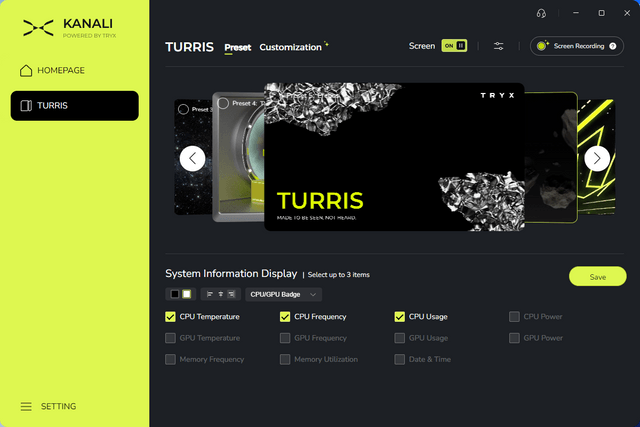Check the GPU Temperature checkbox
Image resolution: width=640 pixels, height=427 pixels.
click(170, 338)
